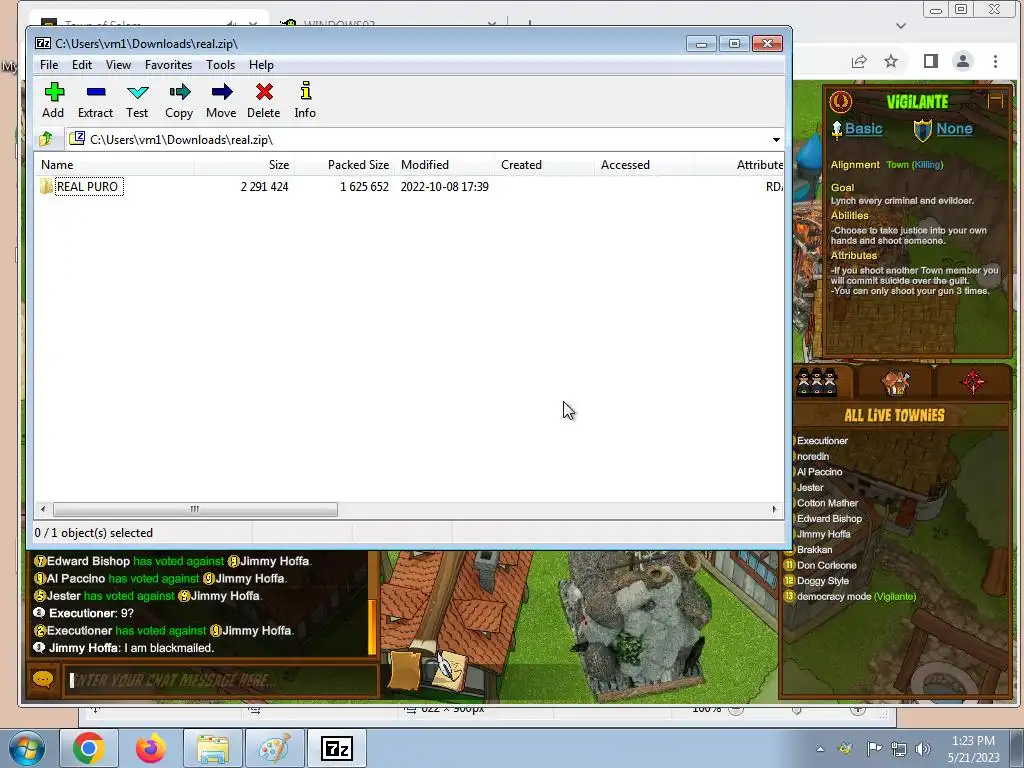This screenshot has width=1024, height=768.
Task: Run Test on the archive
Action: click(137, 100)
